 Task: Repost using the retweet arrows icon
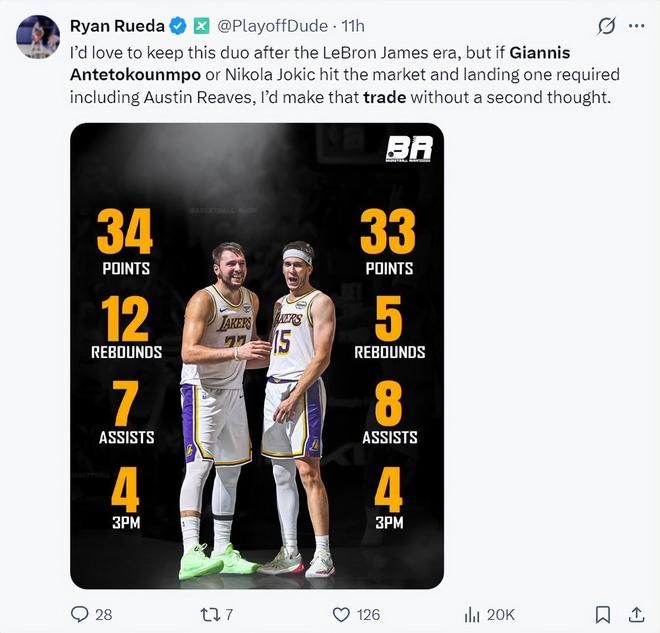click(x=208, y=614)
